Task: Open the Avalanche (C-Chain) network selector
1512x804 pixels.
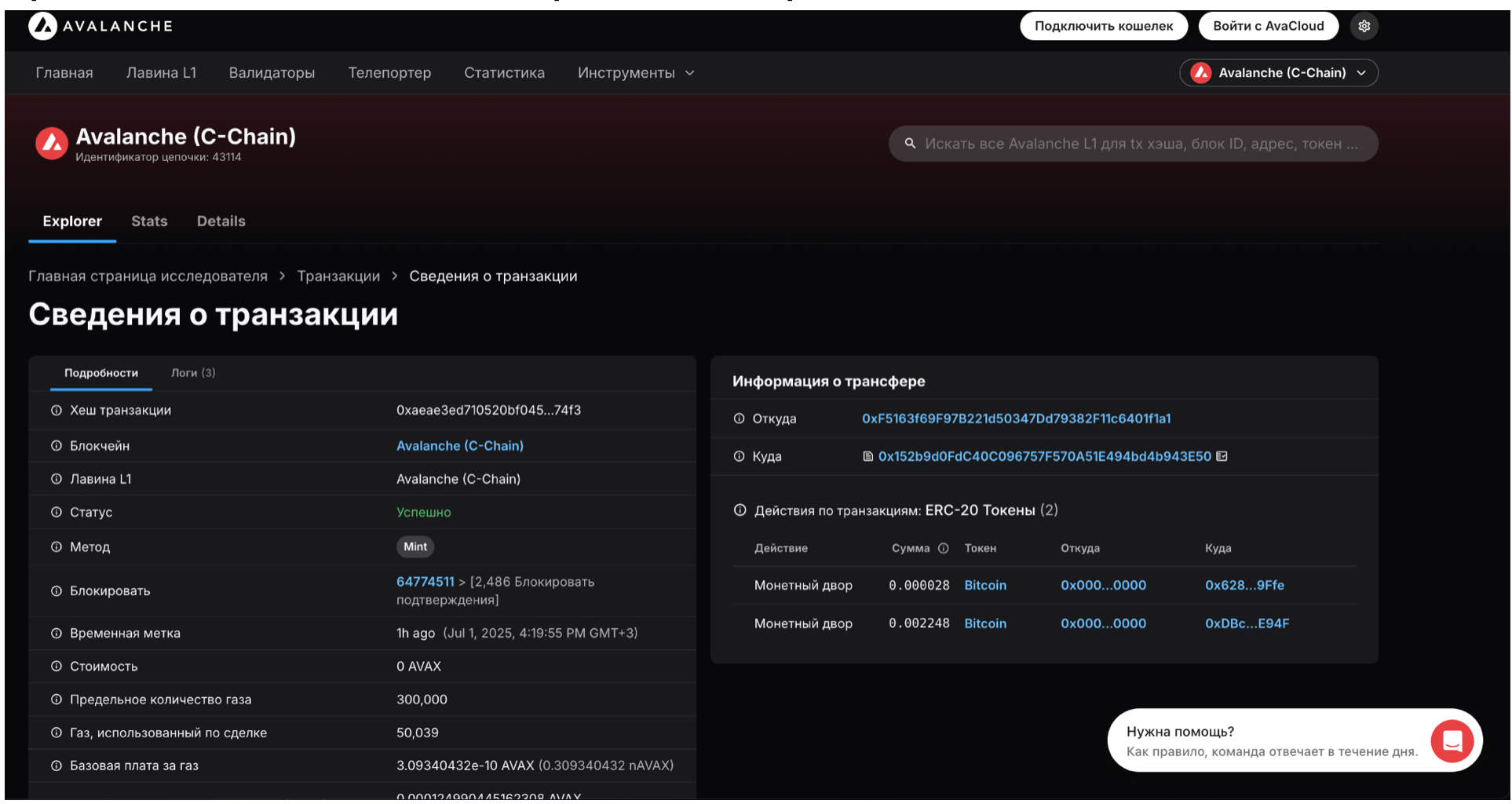Action: 1278,73
